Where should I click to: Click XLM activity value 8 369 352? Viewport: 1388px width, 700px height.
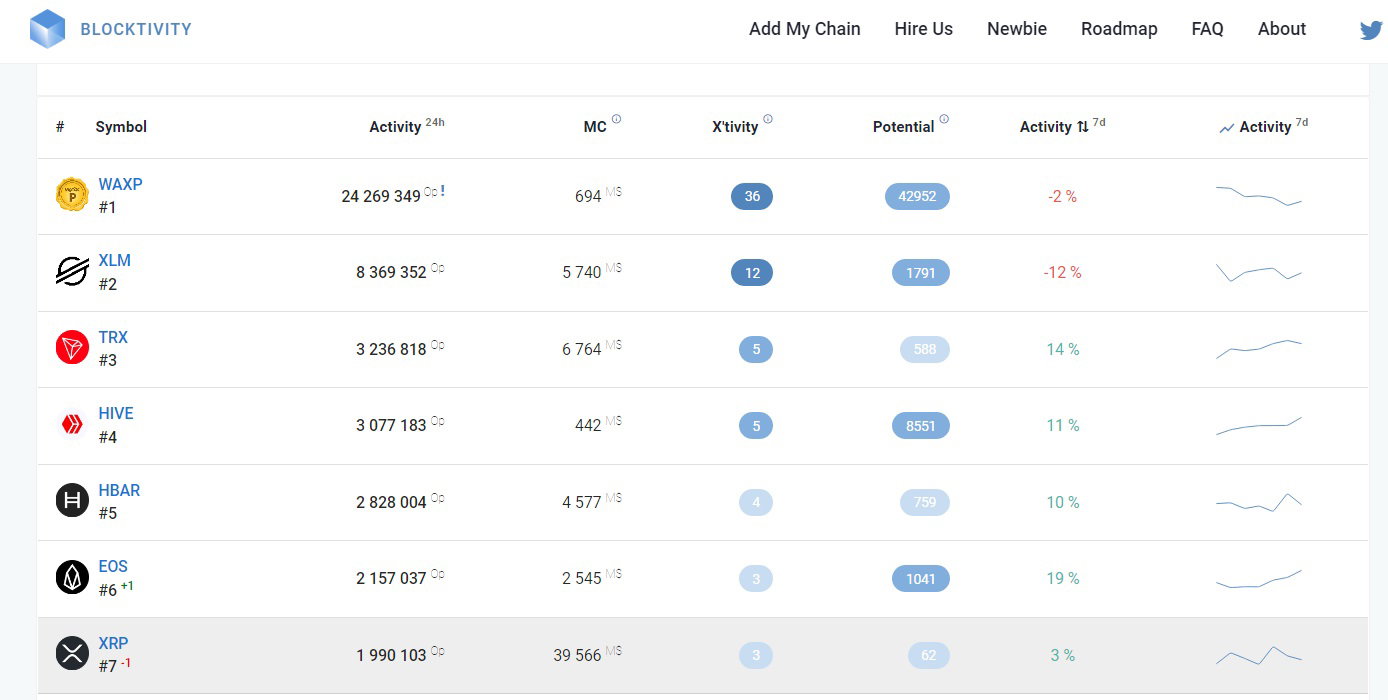tap(391, 272)
